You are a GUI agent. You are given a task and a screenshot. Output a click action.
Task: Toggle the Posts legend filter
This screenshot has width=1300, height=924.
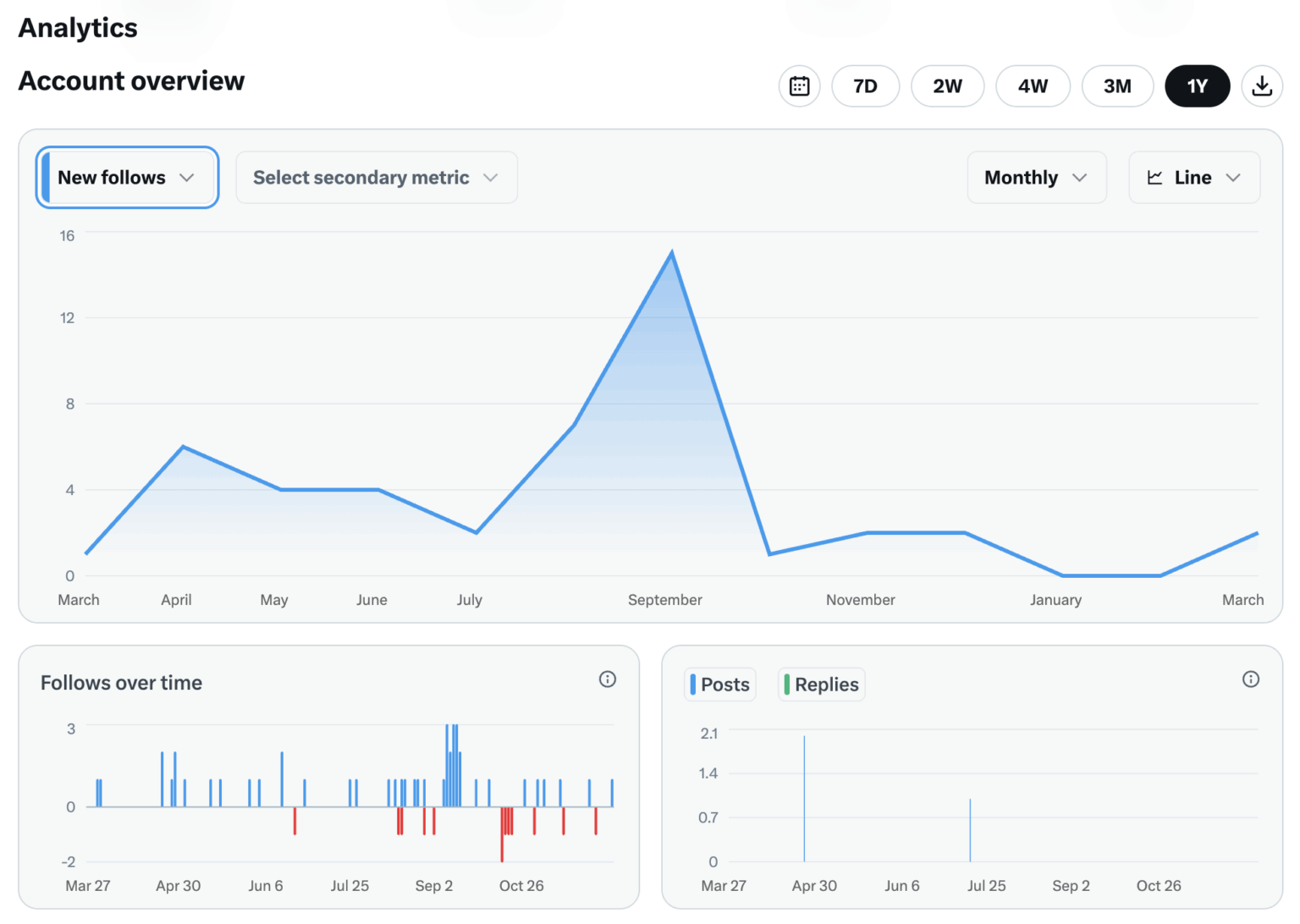click(719, 684)
